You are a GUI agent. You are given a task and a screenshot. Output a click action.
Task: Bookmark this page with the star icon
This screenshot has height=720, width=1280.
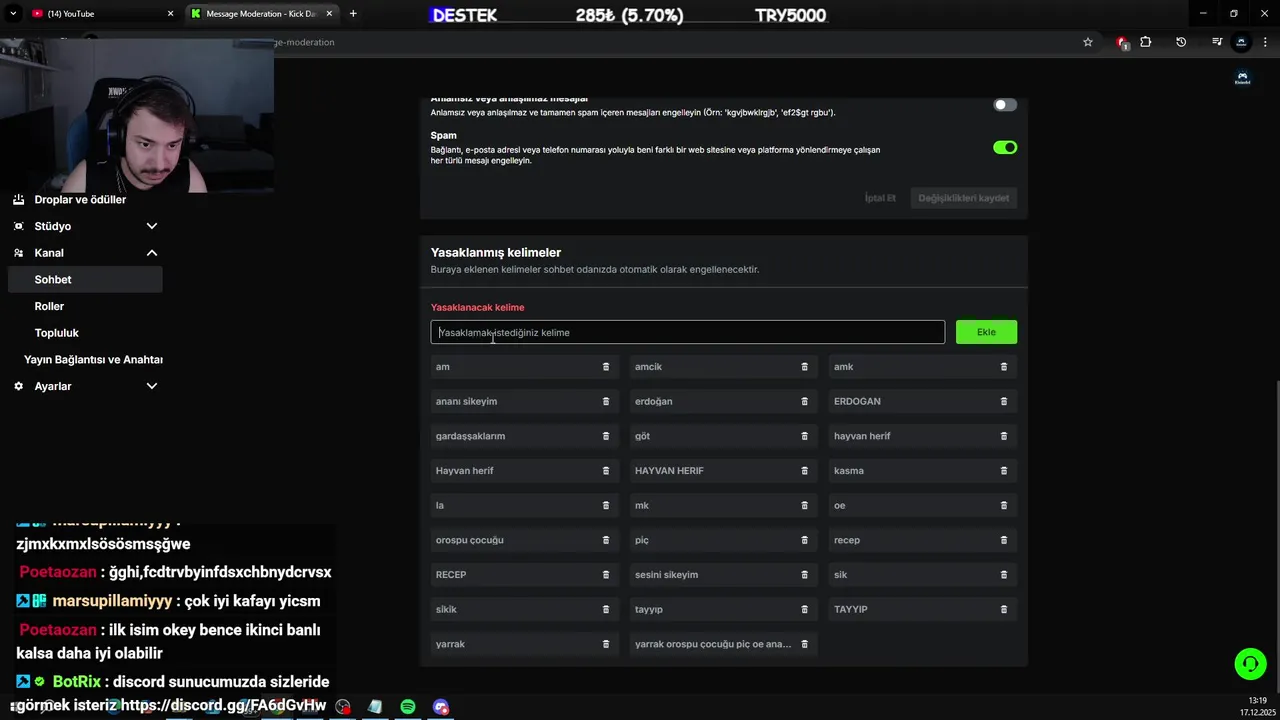[1088, 42]
